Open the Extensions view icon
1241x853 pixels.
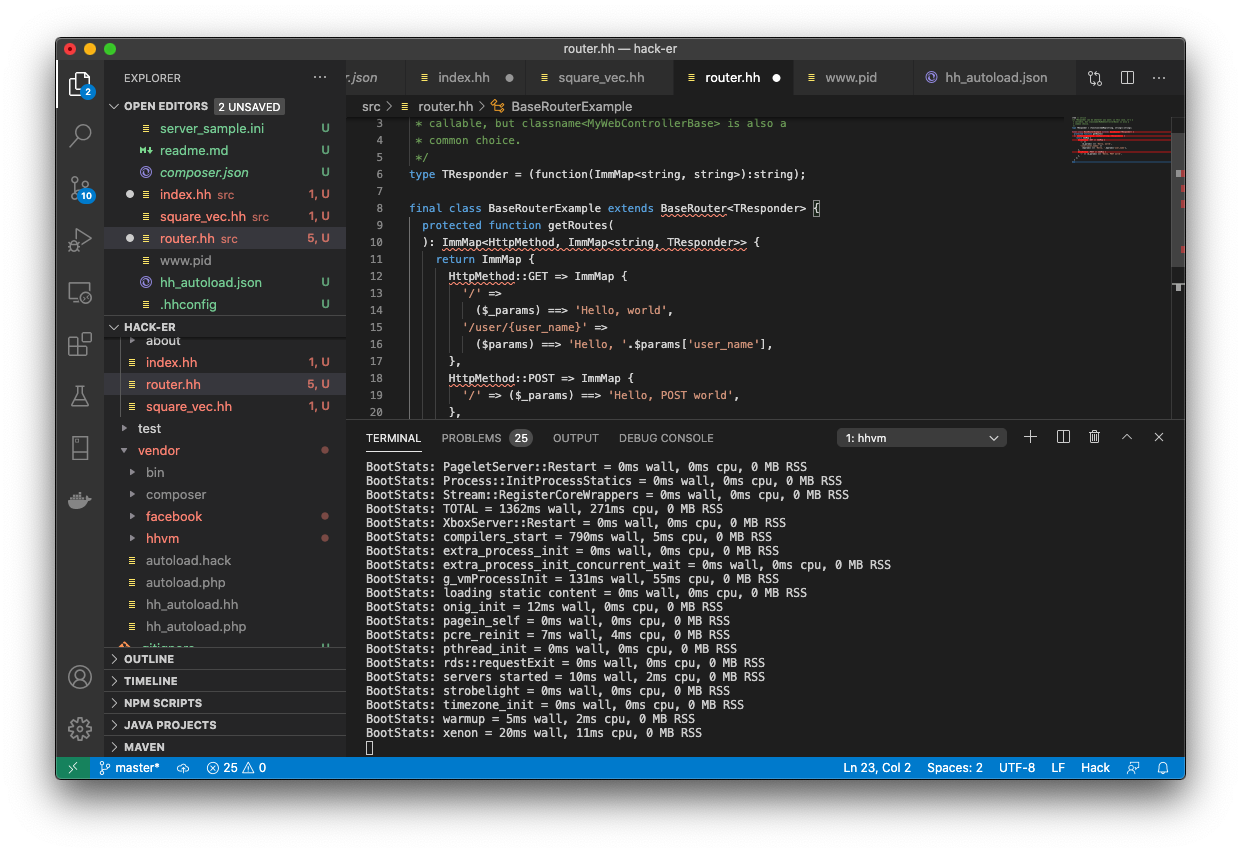pyautogui.click(x=80, y=345)
